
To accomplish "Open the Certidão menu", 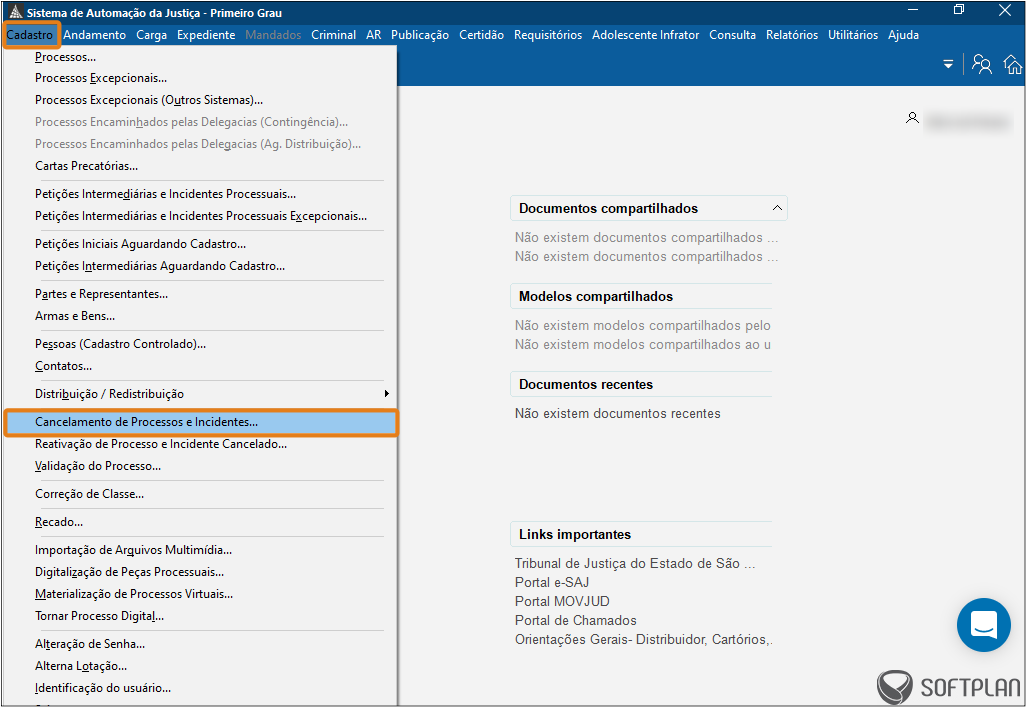I will pyautogui.click(x=481, y=35).
